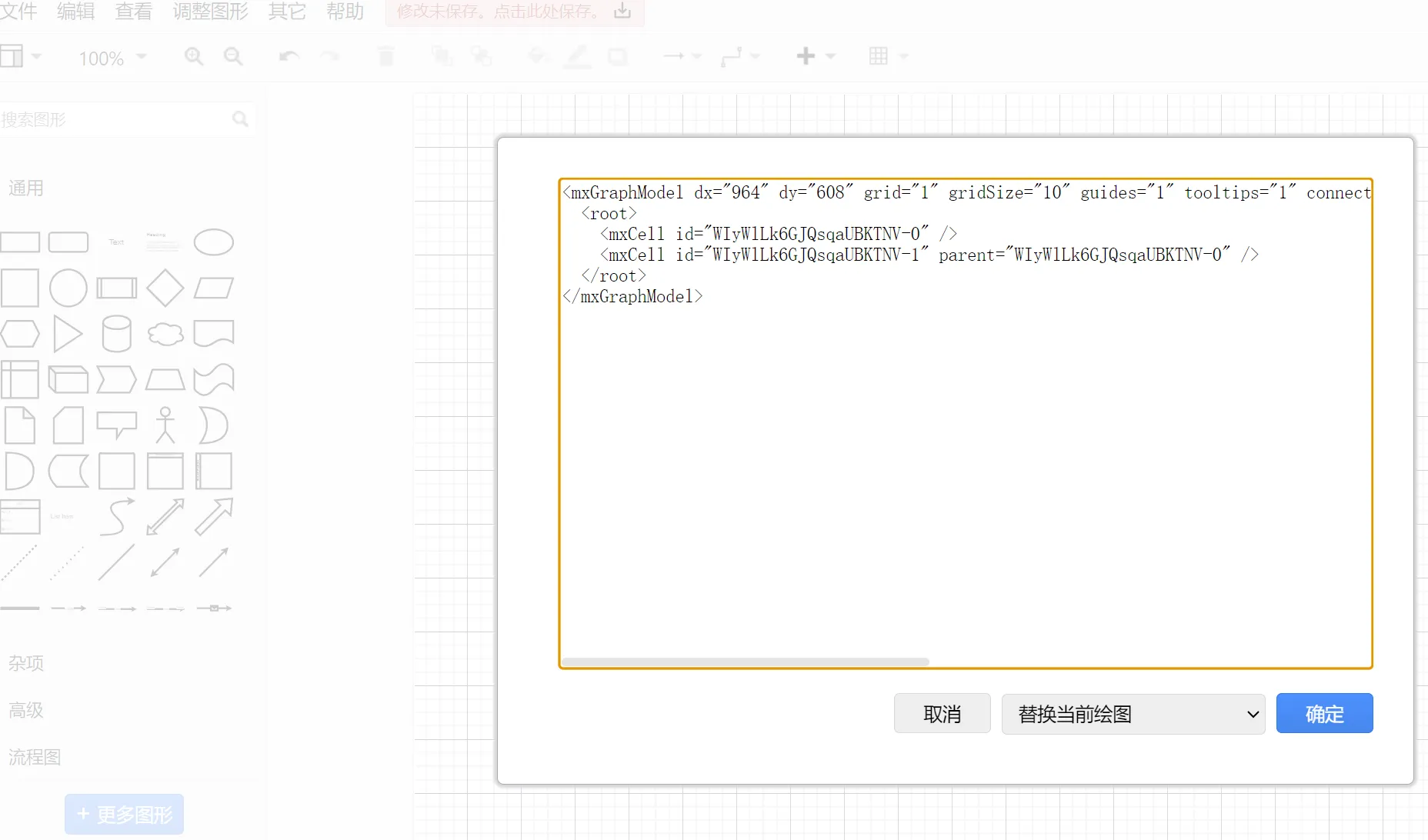This screenshot has height=840, width=1428.
Task: Expand the 流程图 shapes section
Action: (35, 757)
